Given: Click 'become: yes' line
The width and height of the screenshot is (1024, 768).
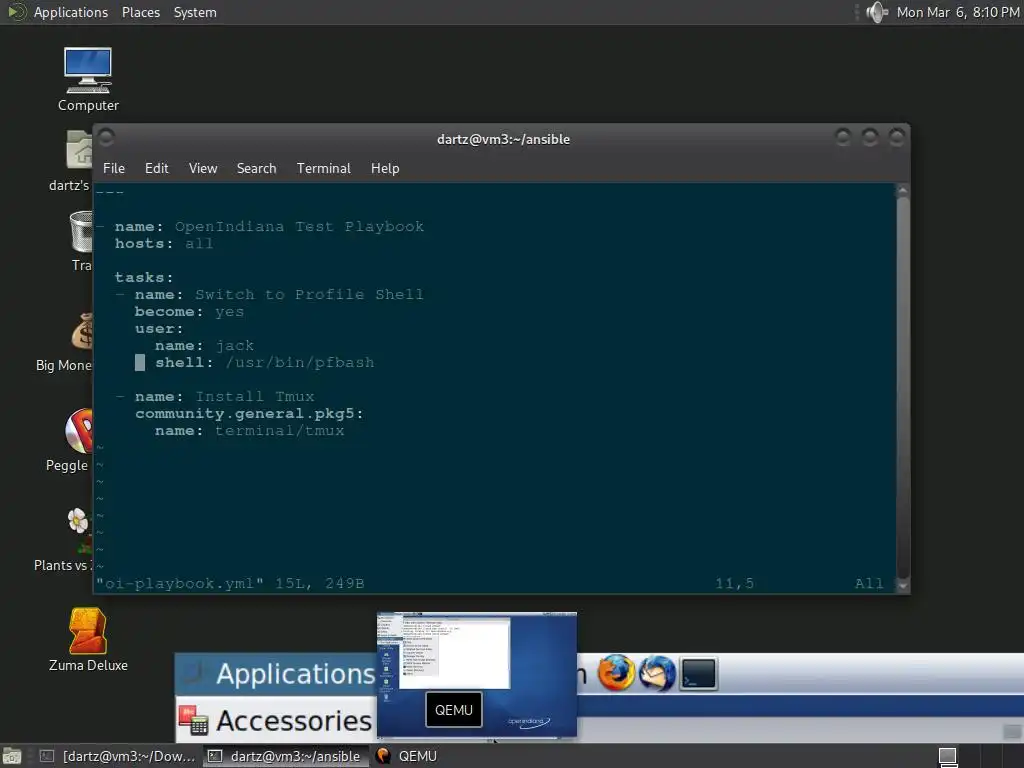Looking at the screenshot, I should (189, 312).
